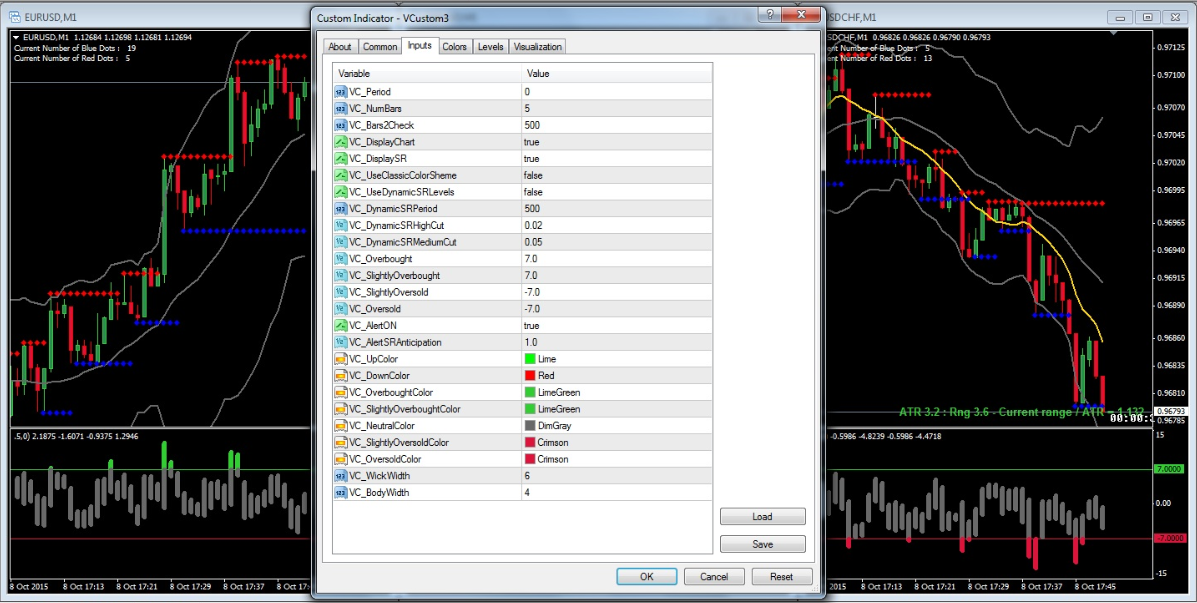This screenshot has height=603, width=1197.
Task: Click the VC_AlertON boolean icon
Action: pyautogui.click(x=340, y=325)
